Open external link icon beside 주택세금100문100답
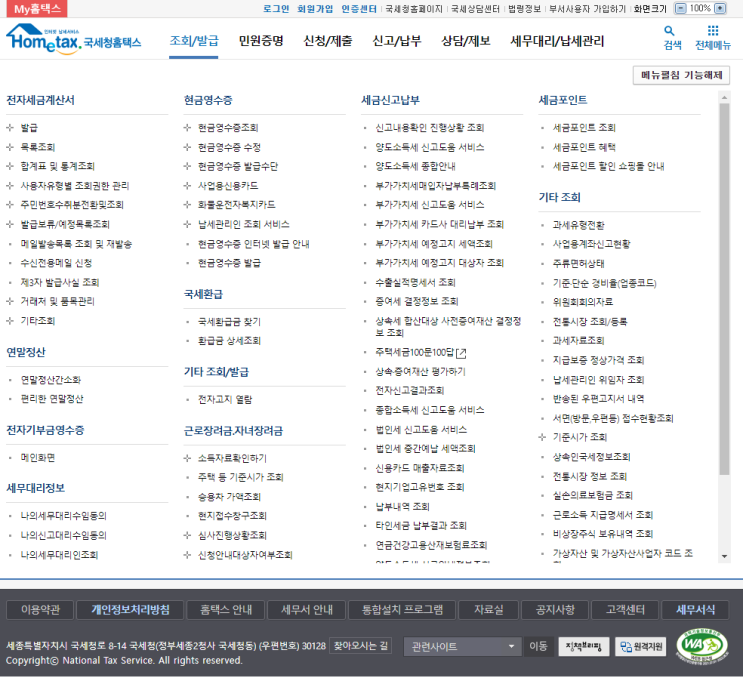743x678 pixels. pyautogui.click(x=461, y=353)
